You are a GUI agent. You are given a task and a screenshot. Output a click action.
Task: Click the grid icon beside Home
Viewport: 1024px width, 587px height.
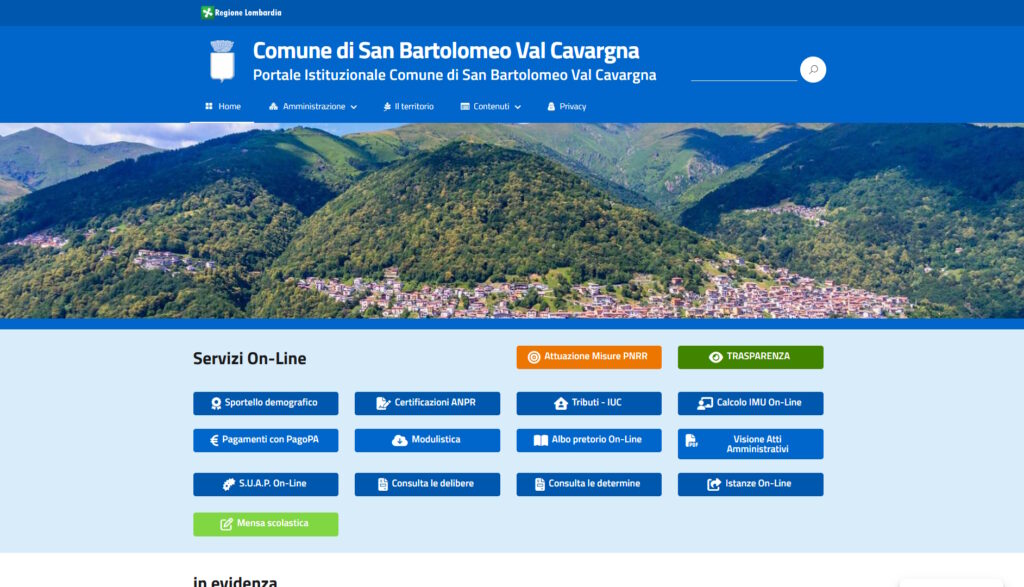coord(209,106)
